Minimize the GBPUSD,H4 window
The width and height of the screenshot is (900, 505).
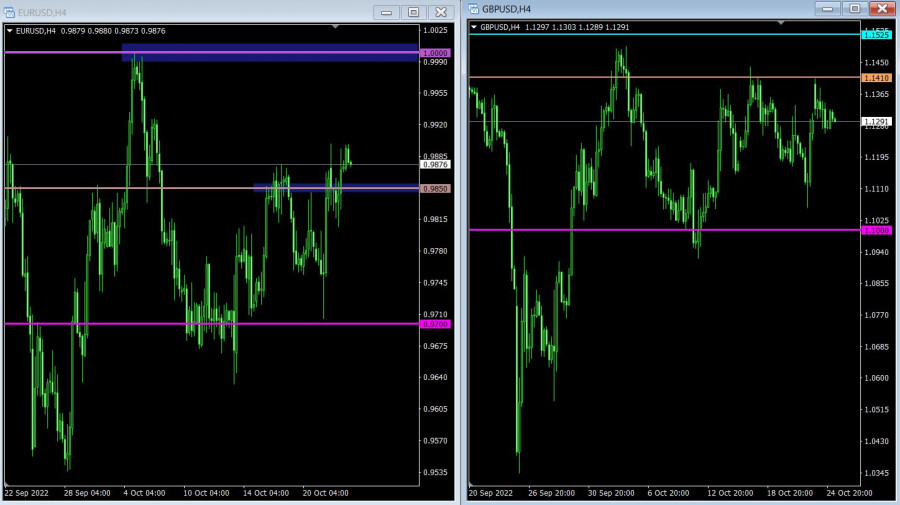(827, 9)
